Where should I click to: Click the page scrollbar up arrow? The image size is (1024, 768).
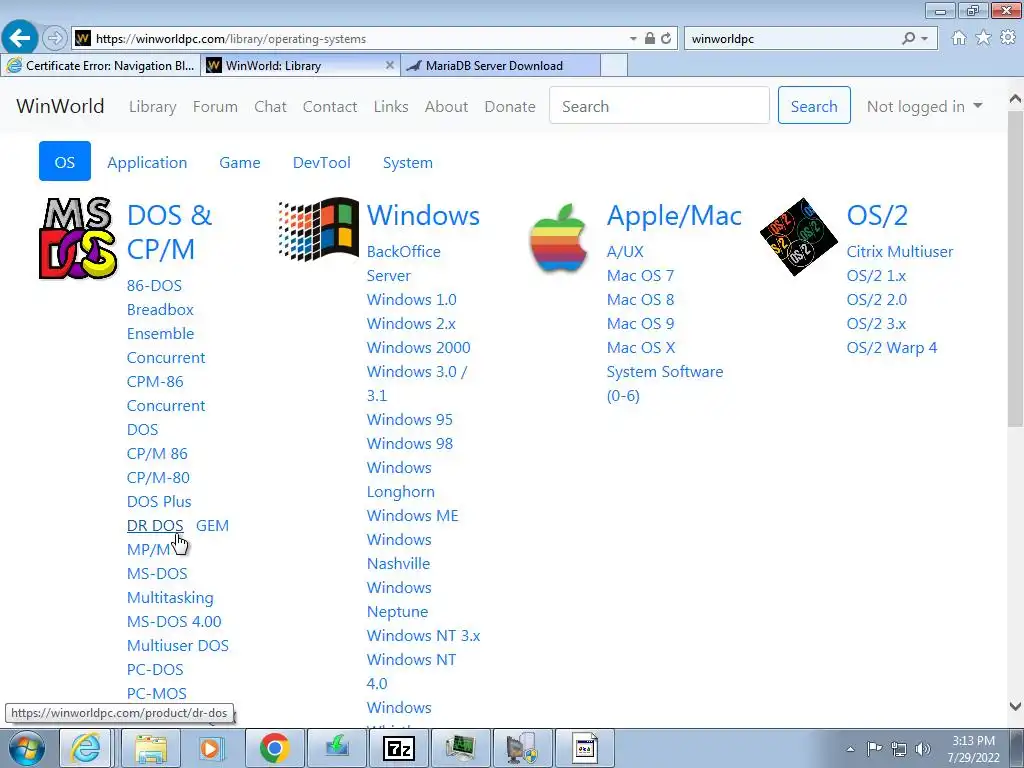coord(1015,99)
